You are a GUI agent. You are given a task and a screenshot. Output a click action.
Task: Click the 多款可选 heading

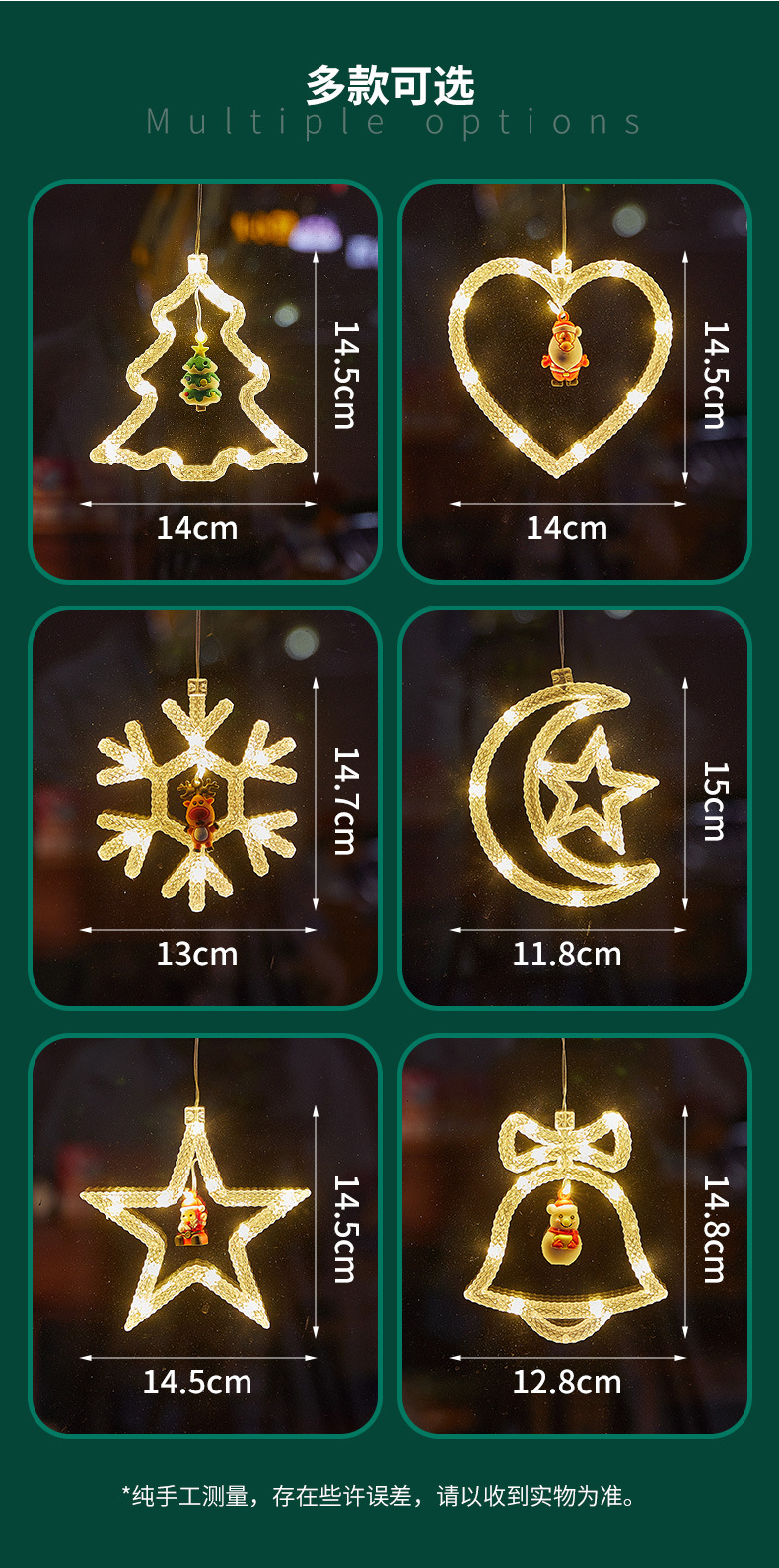(x=390, y=86)
